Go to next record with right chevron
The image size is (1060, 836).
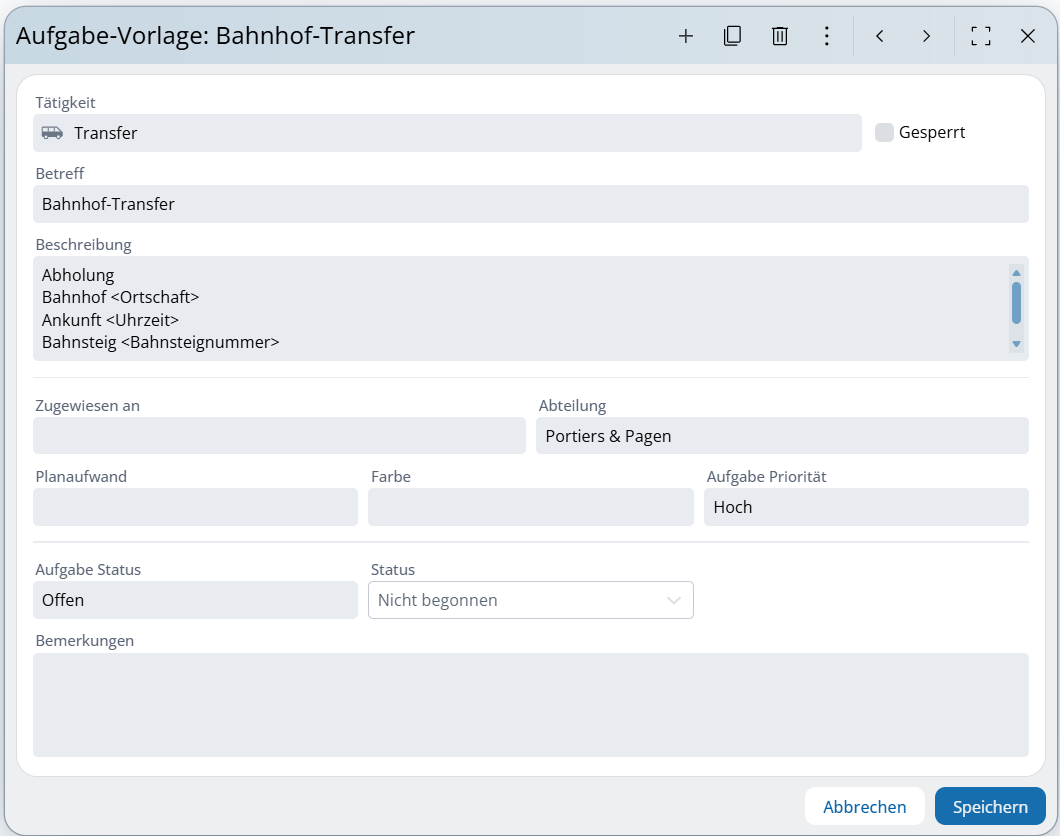[926, 36]
